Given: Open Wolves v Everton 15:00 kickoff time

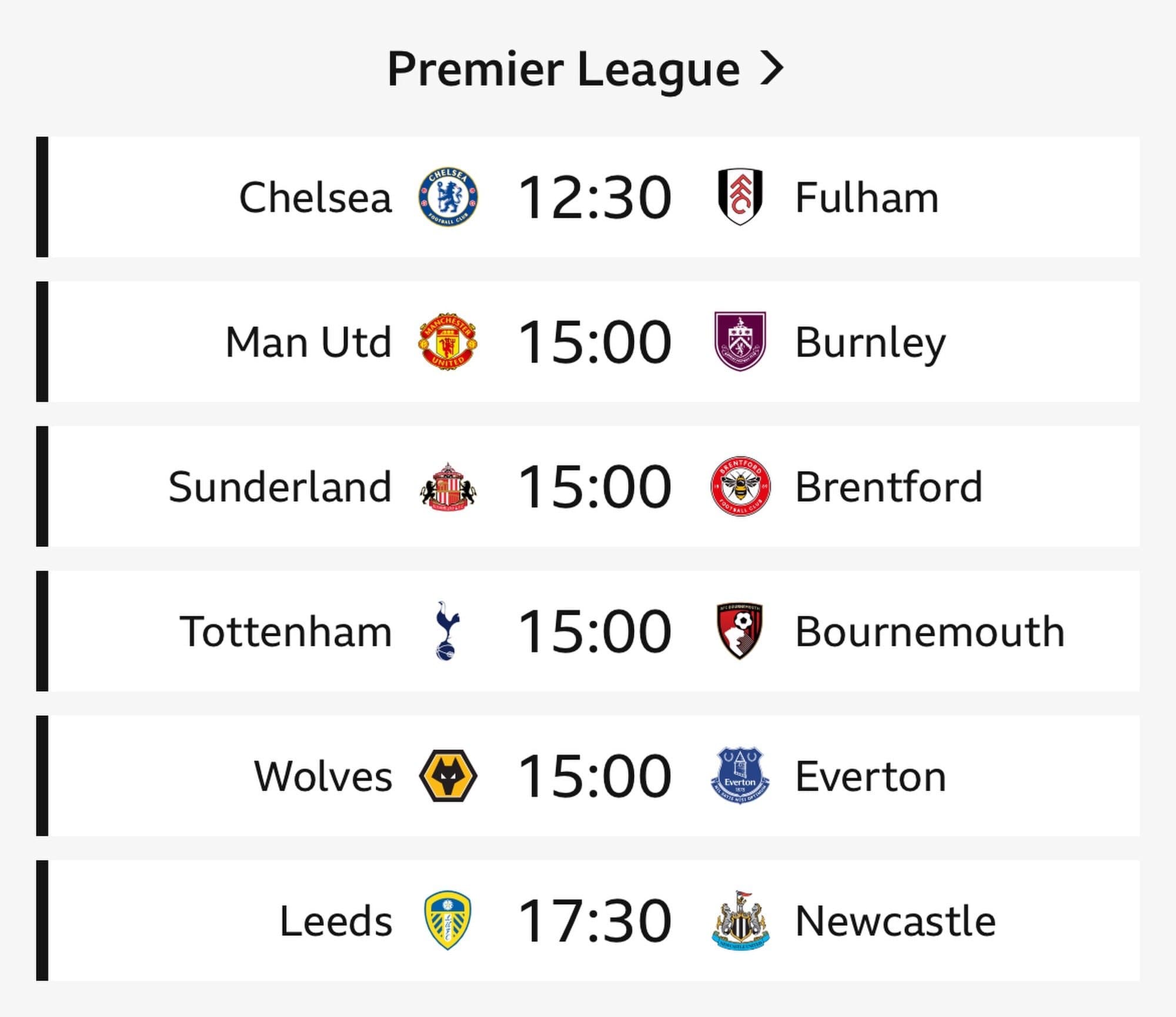Looking at the screenshot, I should 594,776.
